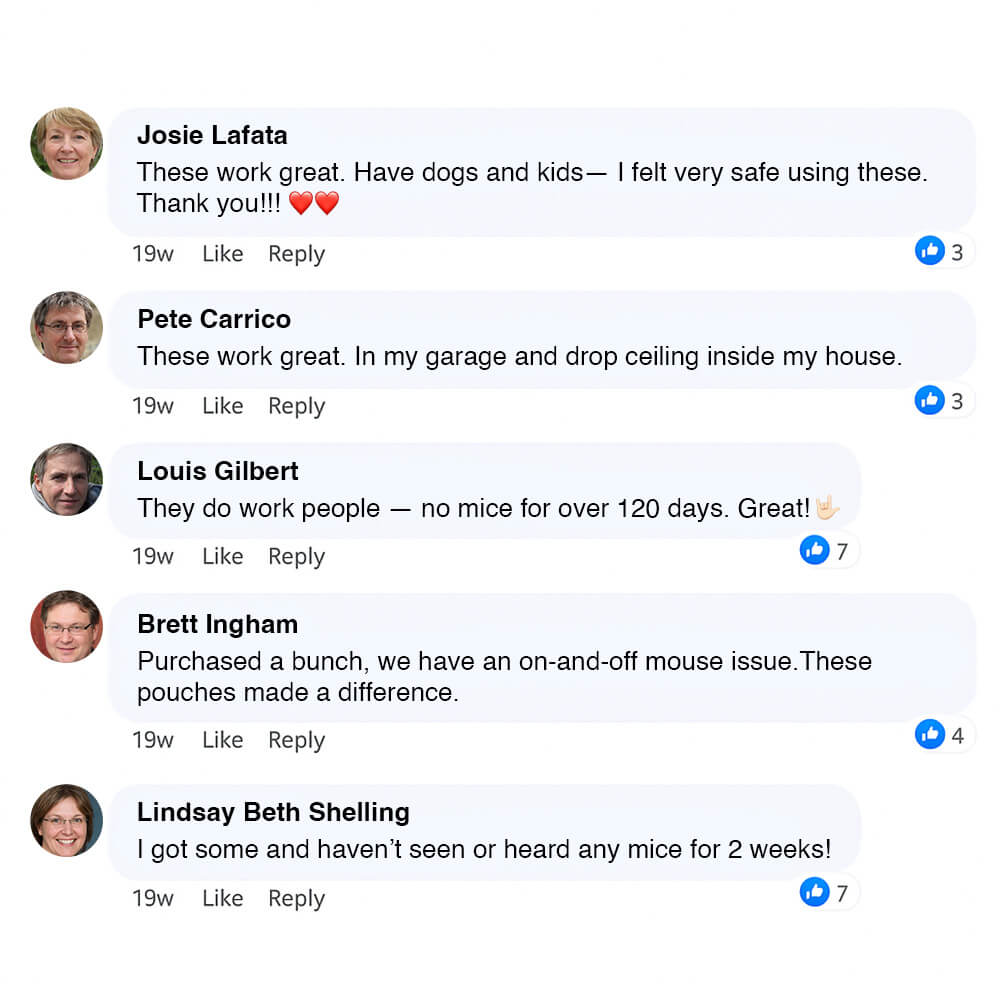This screenshot has width=1000, height=1000.
Task: Click the Pete Carrico name link
Action: (x=214, y=319)
